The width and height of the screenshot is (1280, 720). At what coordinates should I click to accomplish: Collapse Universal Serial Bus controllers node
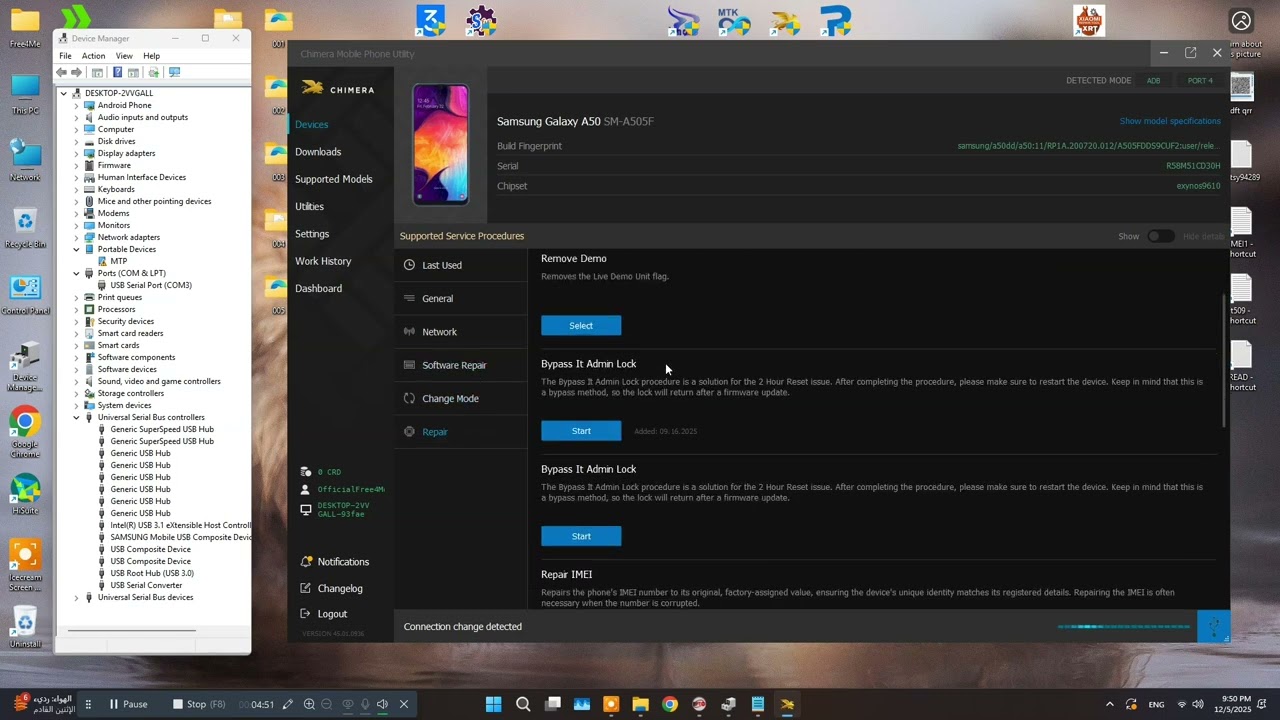coord(76,417)
